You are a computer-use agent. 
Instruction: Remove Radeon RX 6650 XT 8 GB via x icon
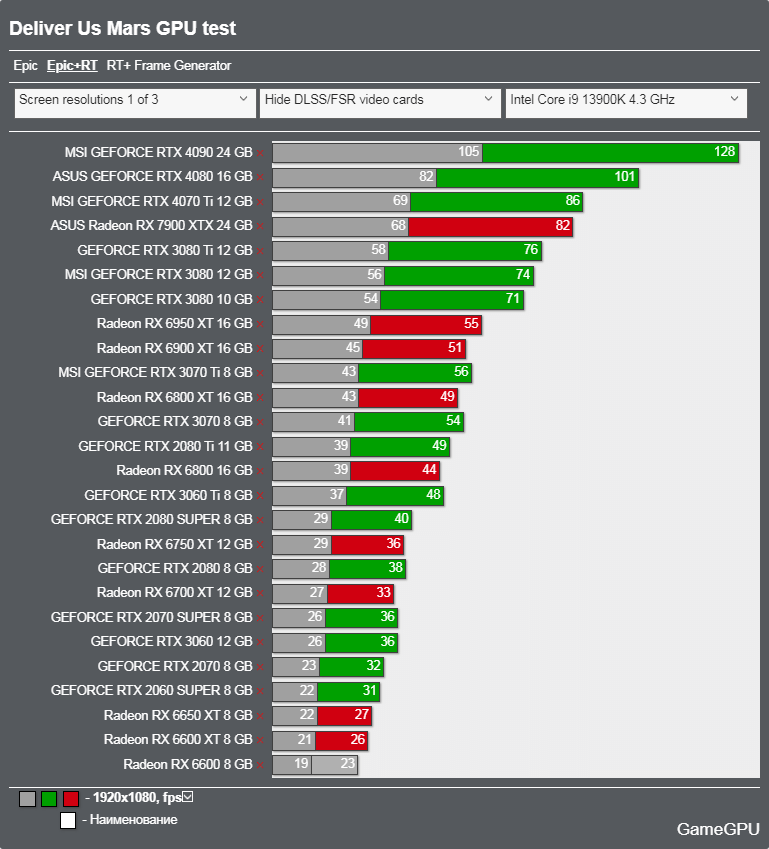pos(260,716)
